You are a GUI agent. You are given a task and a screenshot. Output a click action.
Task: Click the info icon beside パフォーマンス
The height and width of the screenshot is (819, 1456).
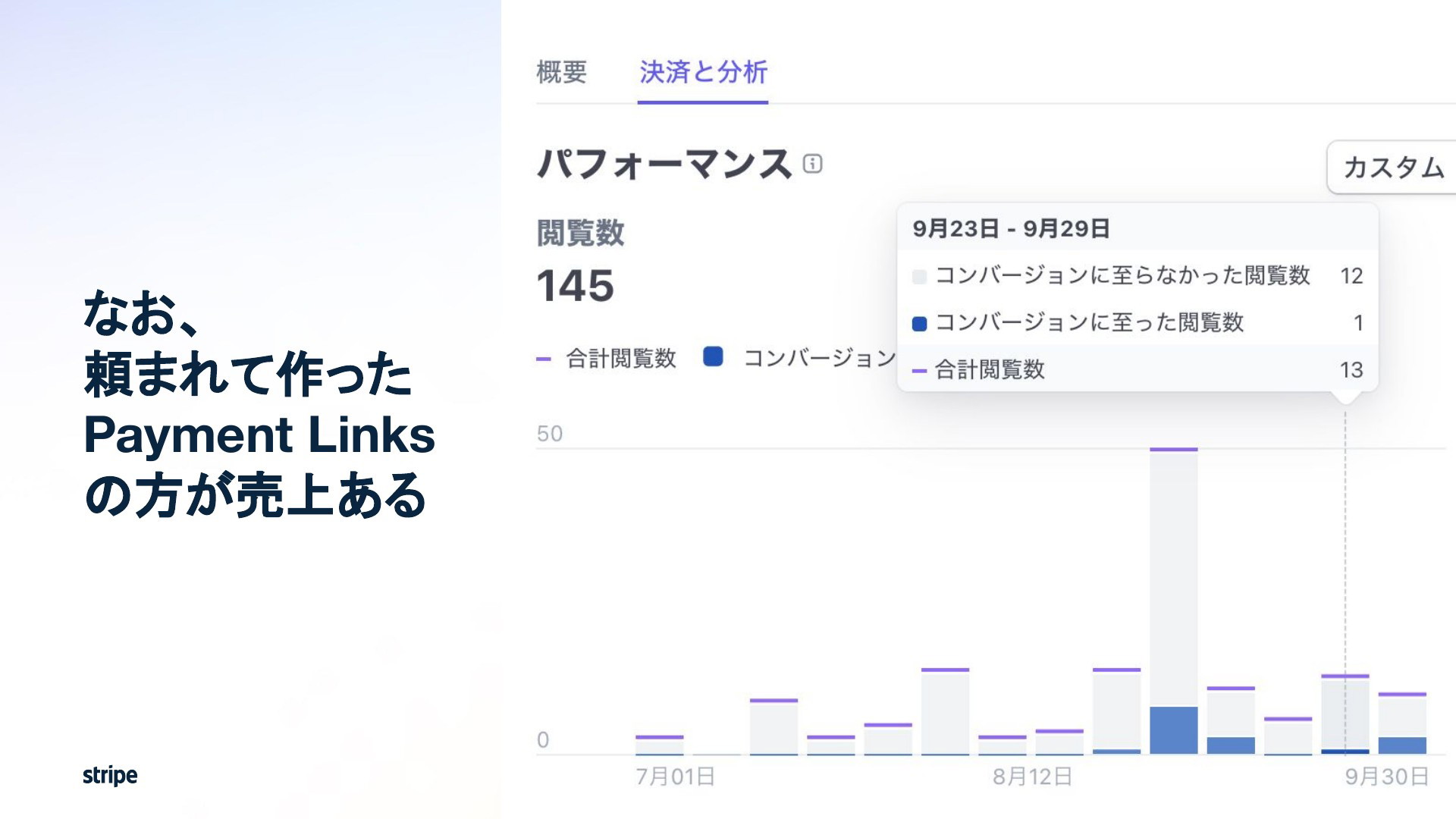(812, 164)
